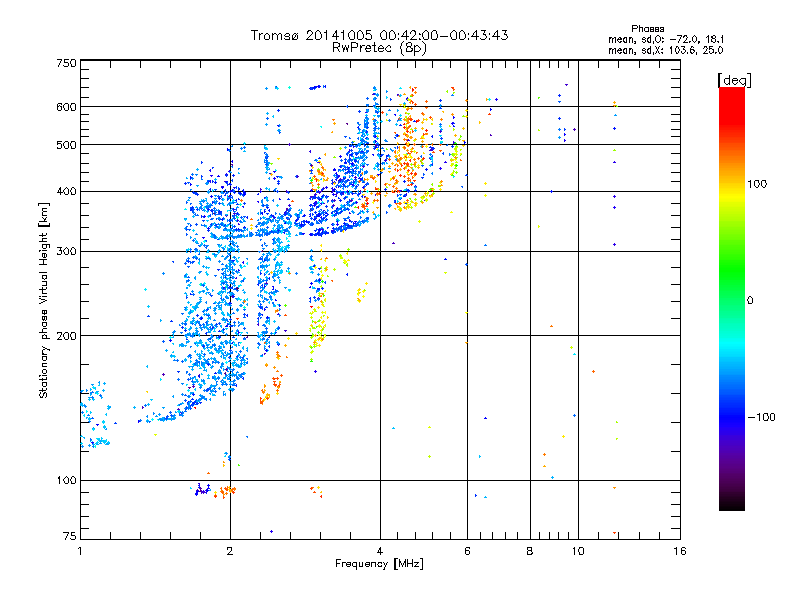Click the '400' y-axis tick label
This screenshot has width=800, height=600.
point(67,192)
